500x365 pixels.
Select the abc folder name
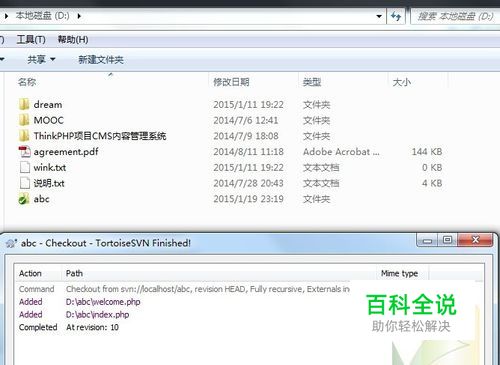click(41, 199)
